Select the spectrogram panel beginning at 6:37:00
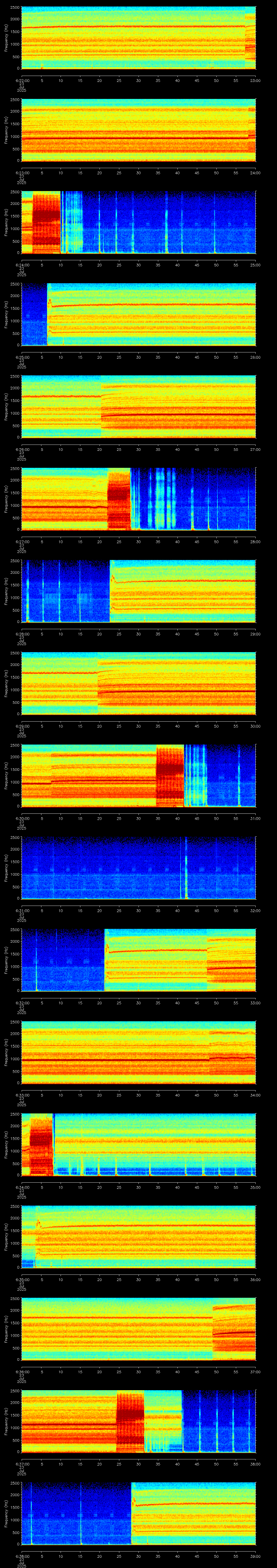The height and width of the screenshot is (1568, 277). (138, 1421)
